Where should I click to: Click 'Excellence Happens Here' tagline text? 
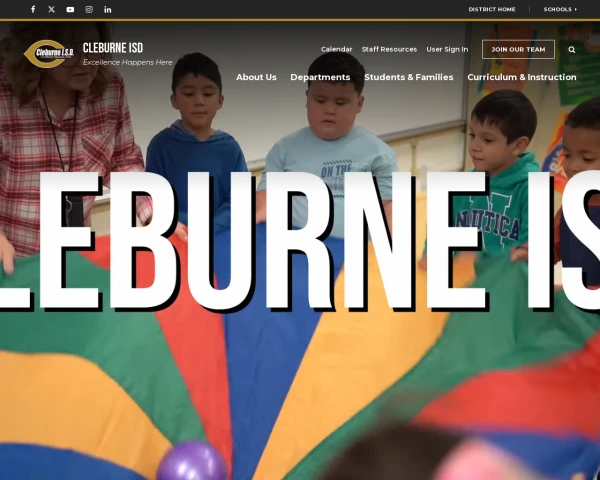click(x=127, y=62)
